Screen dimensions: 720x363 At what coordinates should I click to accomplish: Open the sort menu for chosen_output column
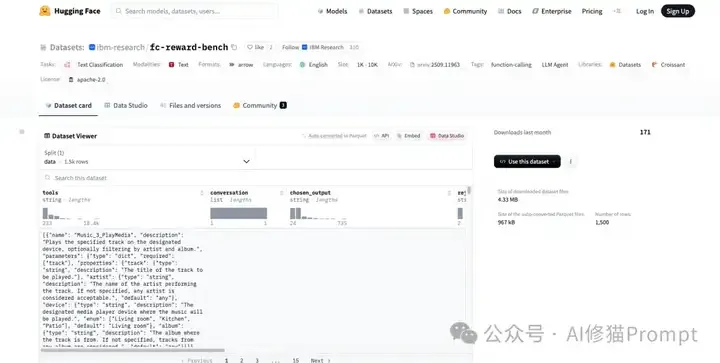pos(449,193)
